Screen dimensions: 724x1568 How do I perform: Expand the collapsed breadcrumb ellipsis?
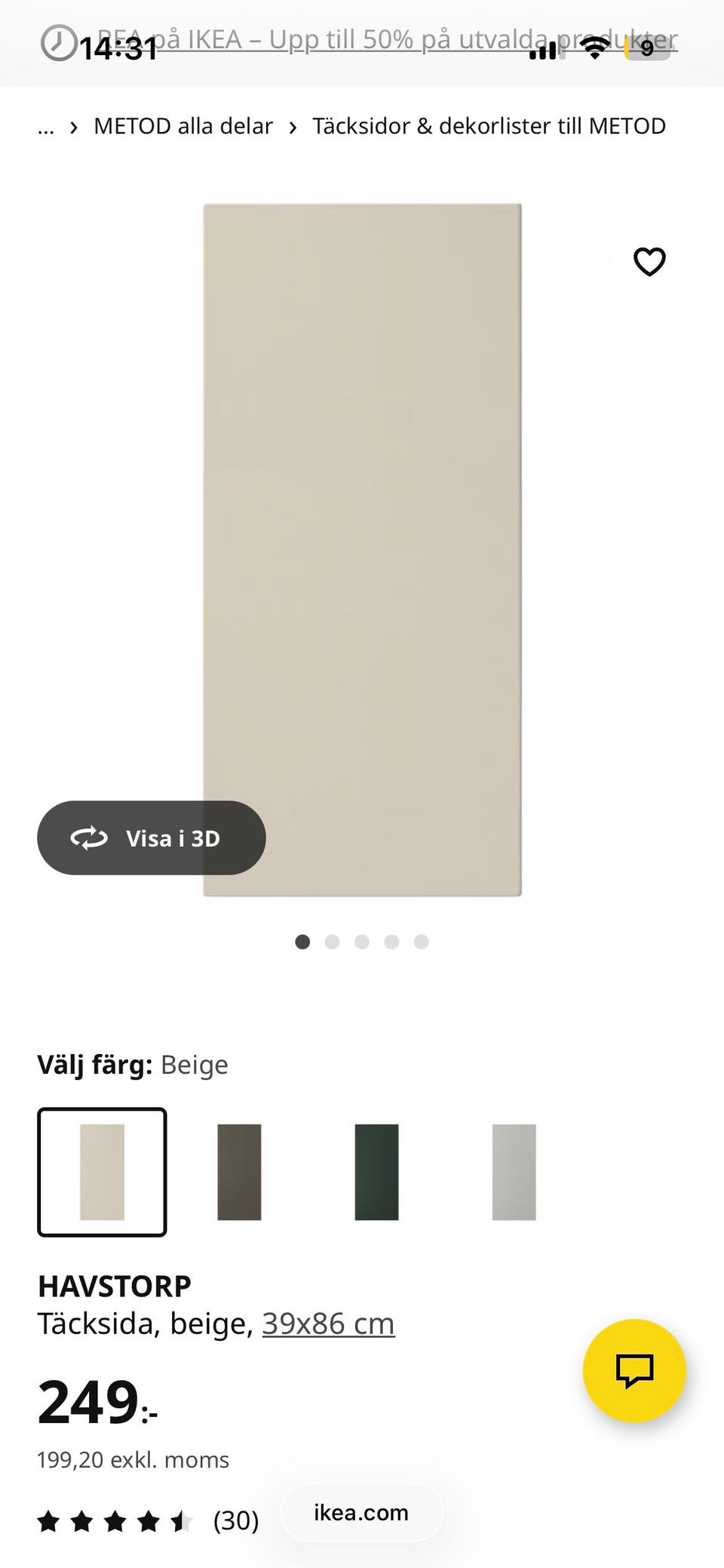pos(46,127)
